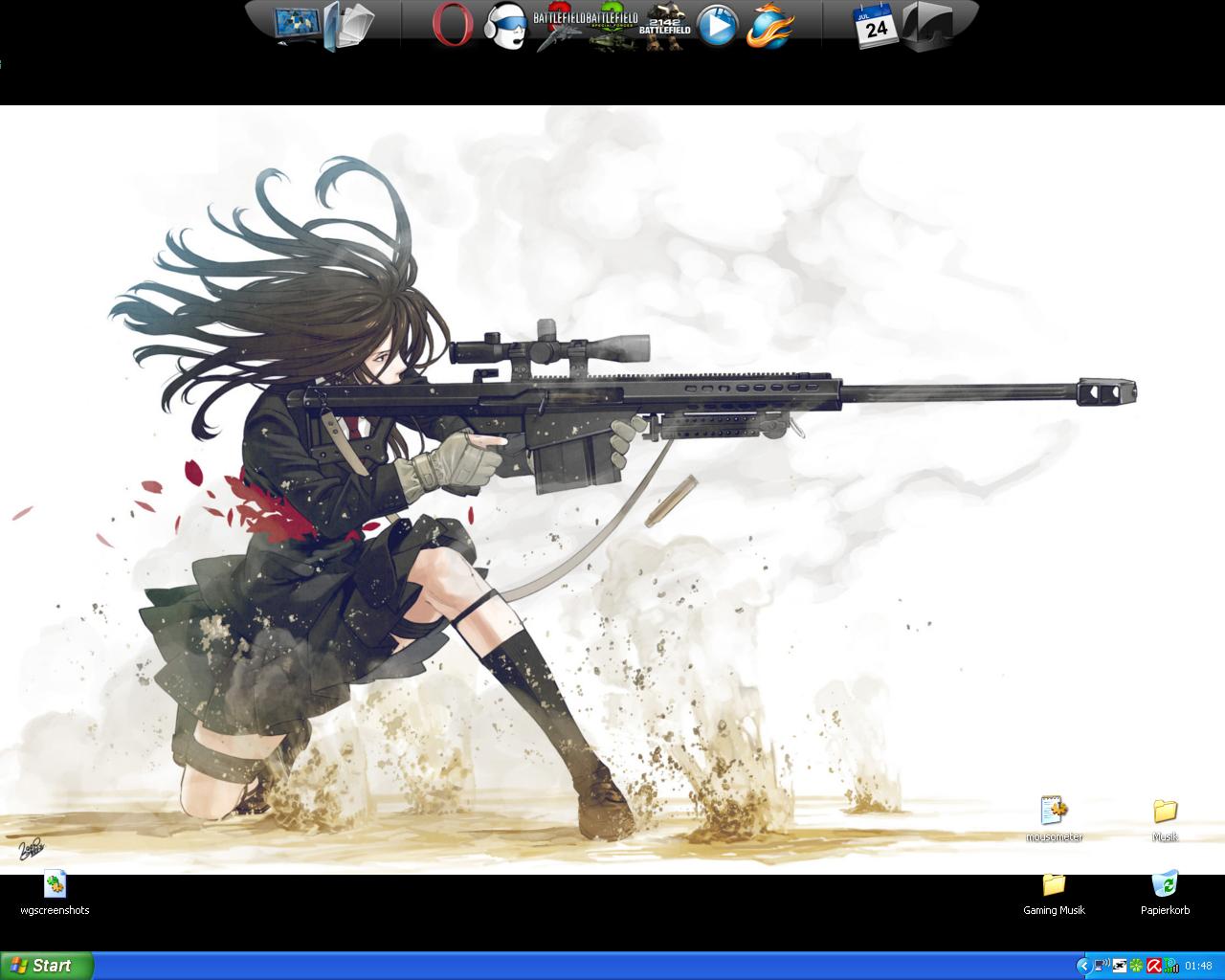Launch Battlefield 2 with jet icon
The image size is (1225, 980).
point(558,26)
